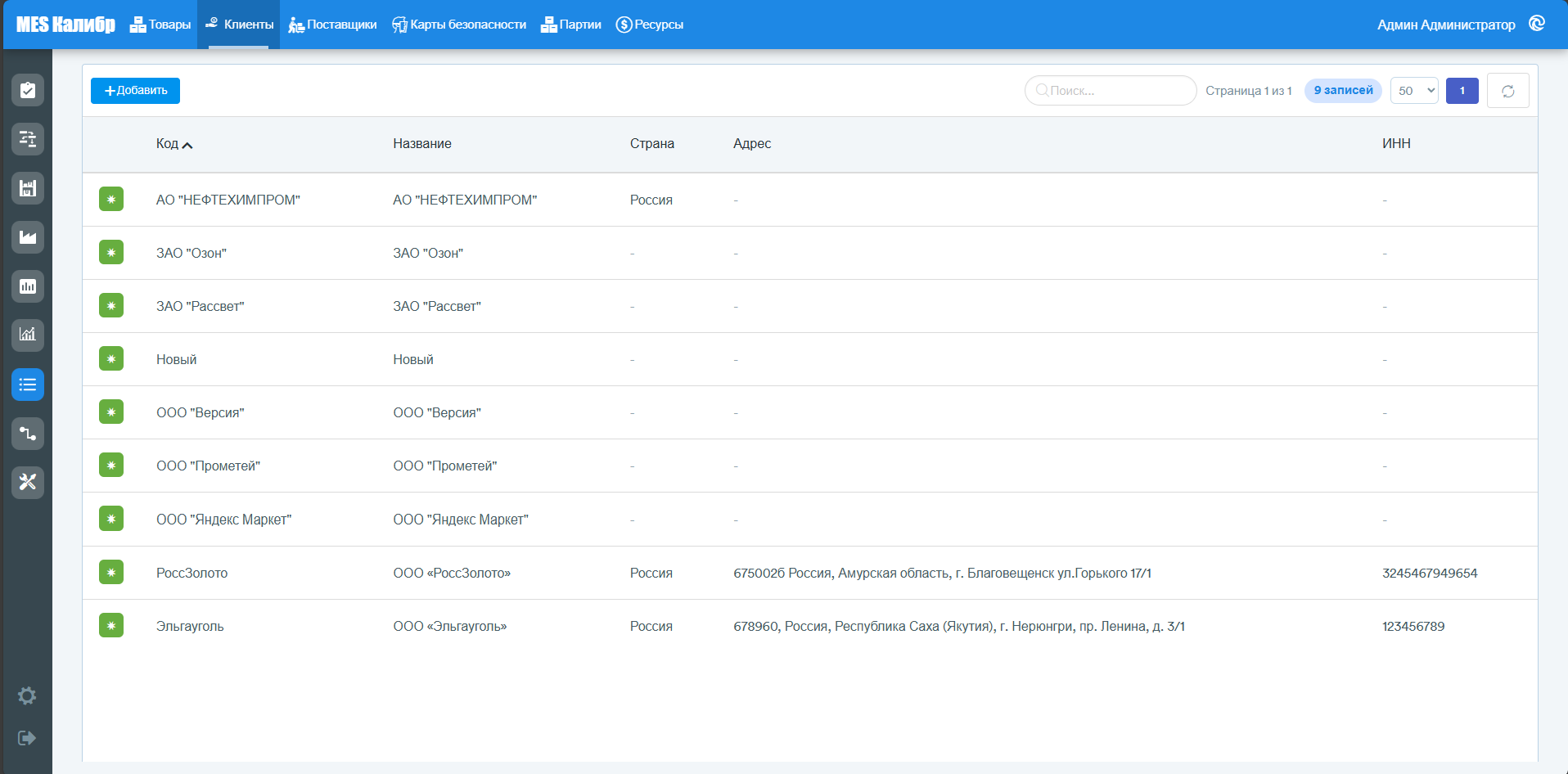Click page 1 pagination button
1568x774 pixels.
coord(1462,91)
